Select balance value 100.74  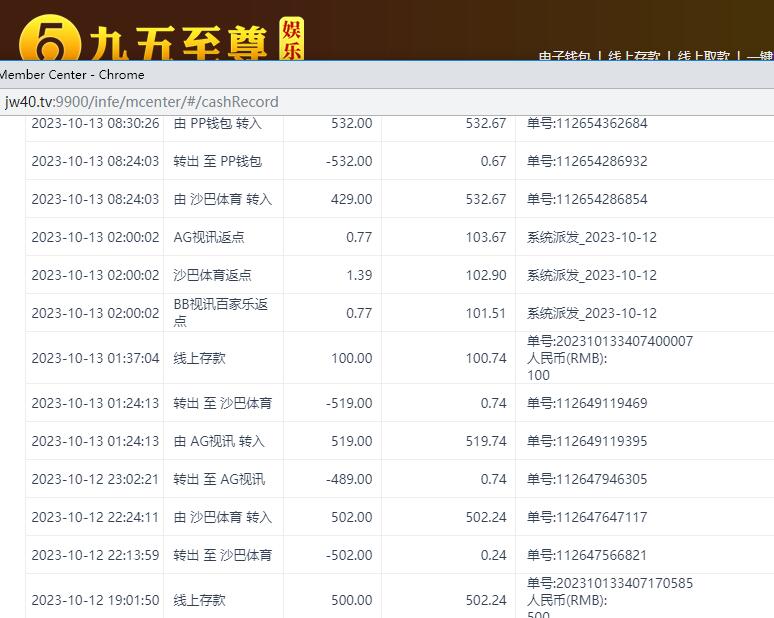pyautogui.click(x=486, y=358)
